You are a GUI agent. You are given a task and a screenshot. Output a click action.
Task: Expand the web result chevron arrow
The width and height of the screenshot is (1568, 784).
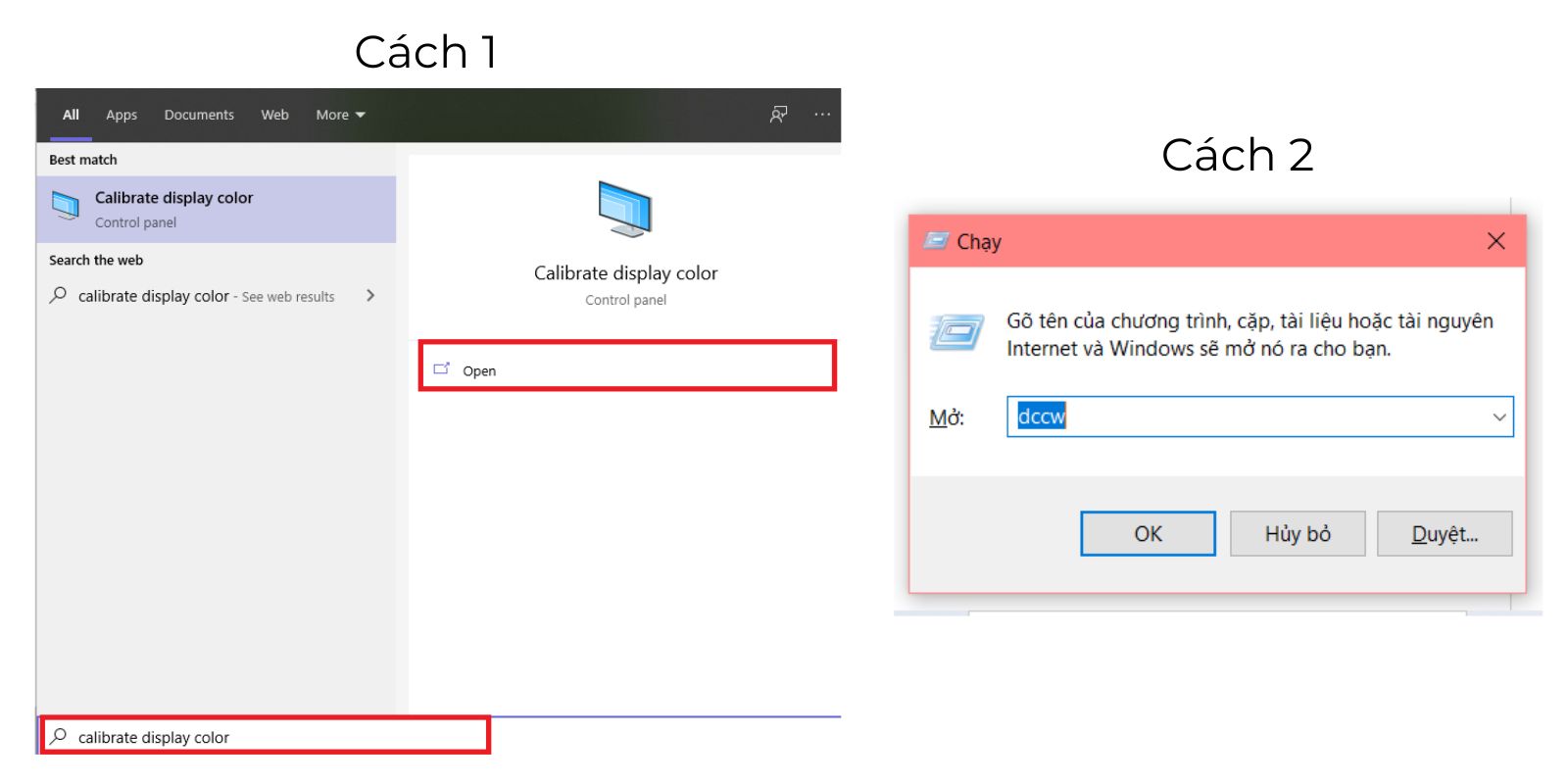[370, 295]
